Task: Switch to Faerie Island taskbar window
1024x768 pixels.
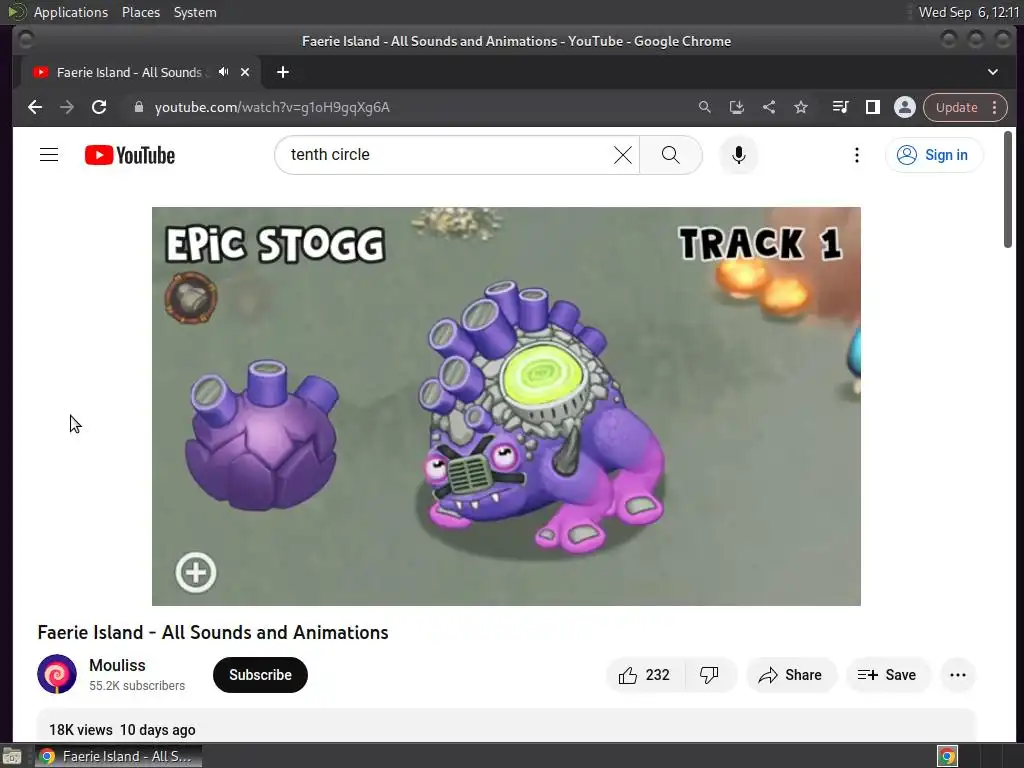Action: point(118,756)
